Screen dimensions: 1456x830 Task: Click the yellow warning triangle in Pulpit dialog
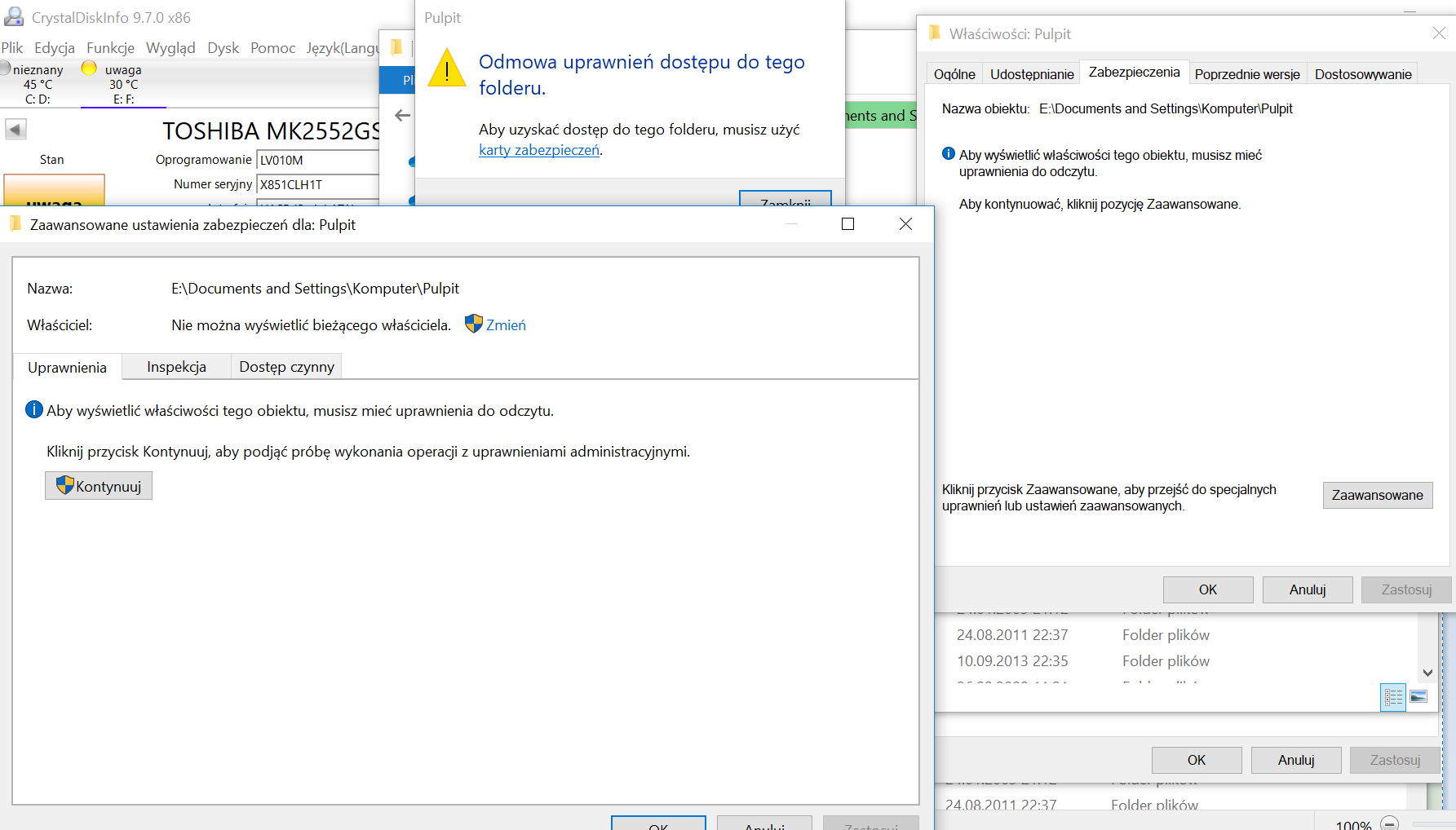click(447, 67)
